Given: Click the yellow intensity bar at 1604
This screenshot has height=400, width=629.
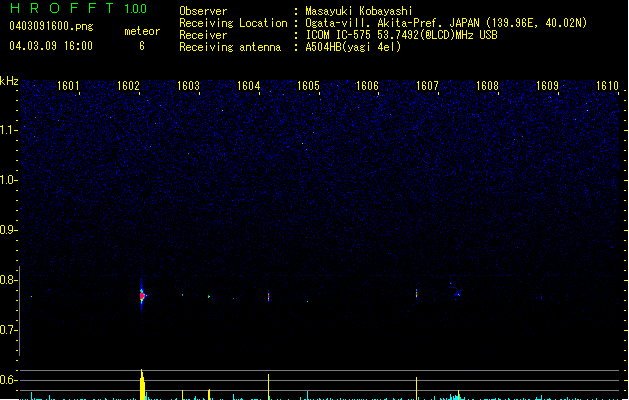Looking at the screenshot, I should pyautogui.click(x=268, y=387).
